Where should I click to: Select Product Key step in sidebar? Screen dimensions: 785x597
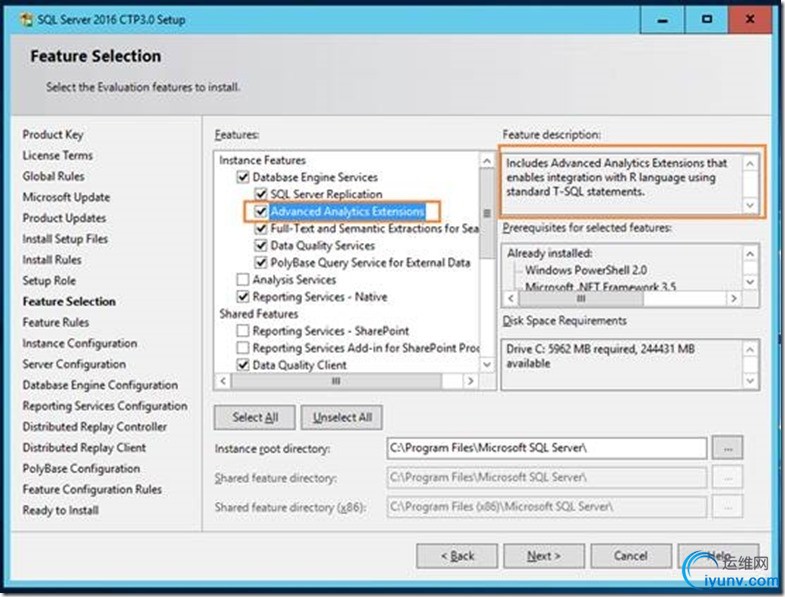[53, 135]
